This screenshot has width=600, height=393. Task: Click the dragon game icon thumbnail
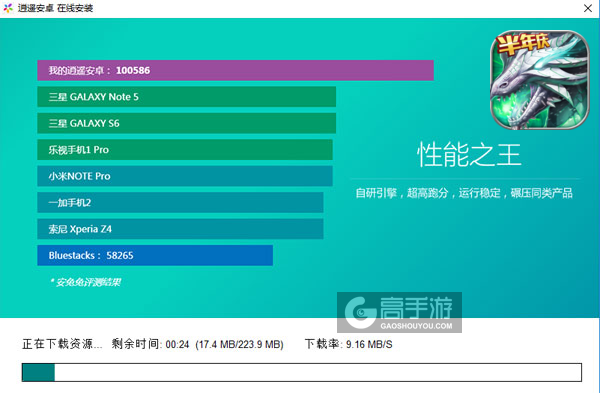pyautogui.click(x=540, y=80)
